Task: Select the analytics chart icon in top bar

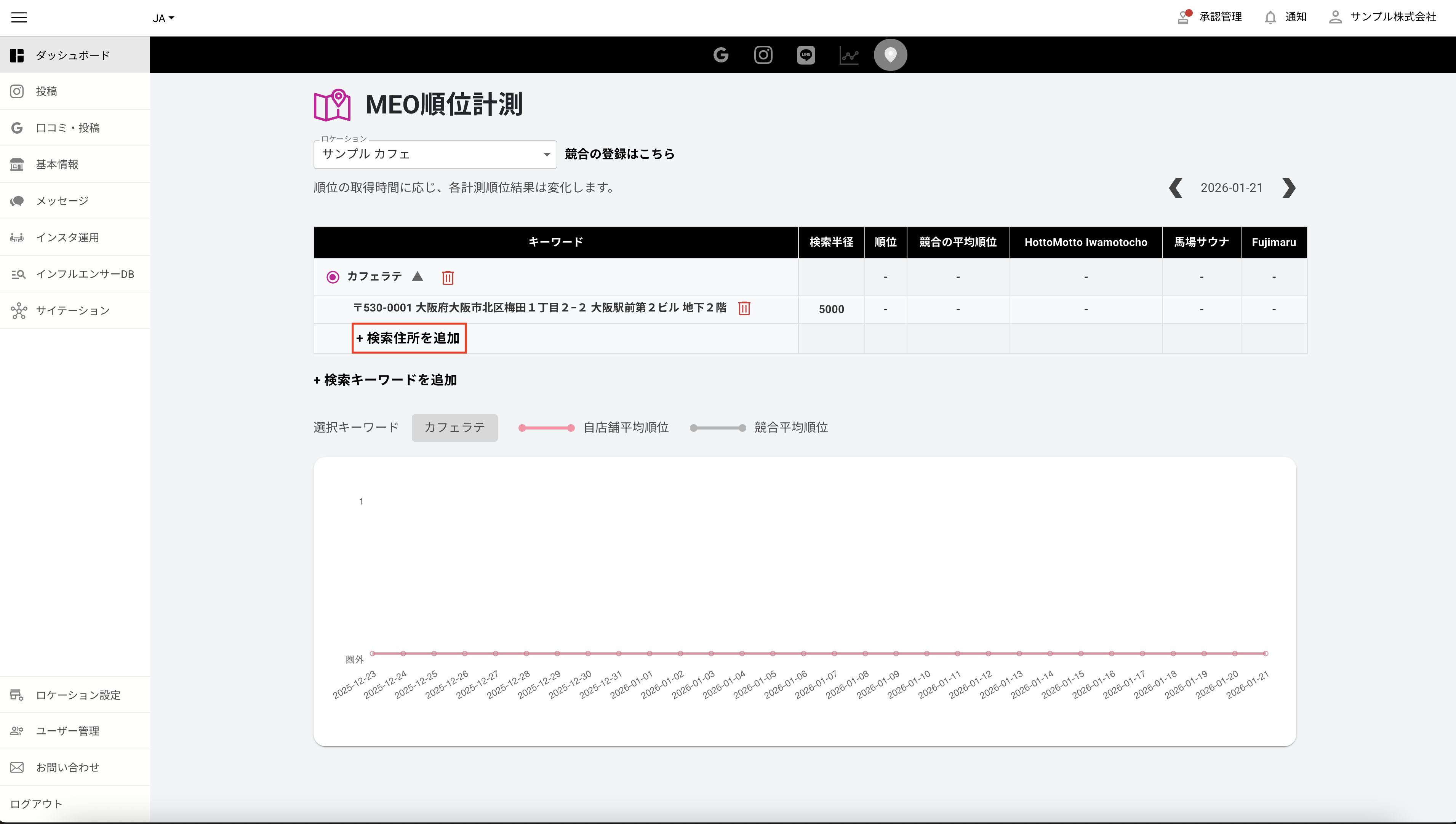Action: tap(849, 56)
